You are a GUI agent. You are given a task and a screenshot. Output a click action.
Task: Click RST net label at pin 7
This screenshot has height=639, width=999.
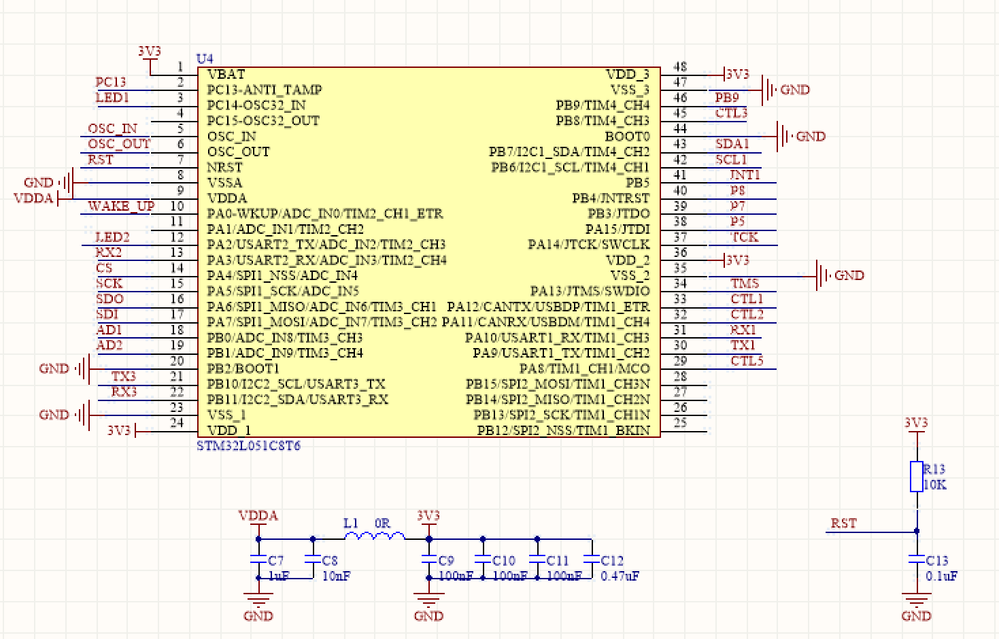[x=100, y=160]
